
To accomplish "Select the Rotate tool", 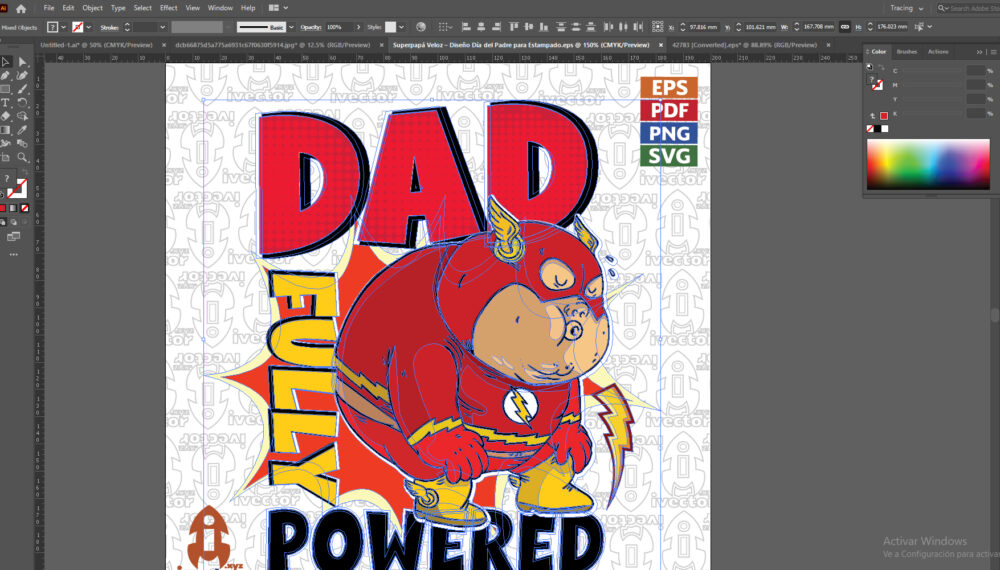I will pyautogui.click(x=22, y=103).
